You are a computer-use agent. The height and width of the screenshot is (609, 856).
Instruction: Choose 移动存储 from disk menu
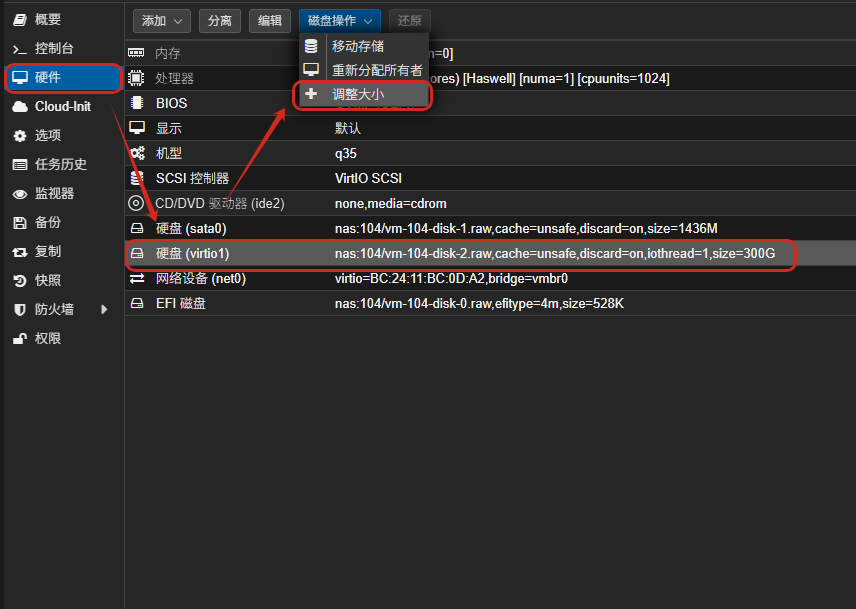[x=357, y=46]
